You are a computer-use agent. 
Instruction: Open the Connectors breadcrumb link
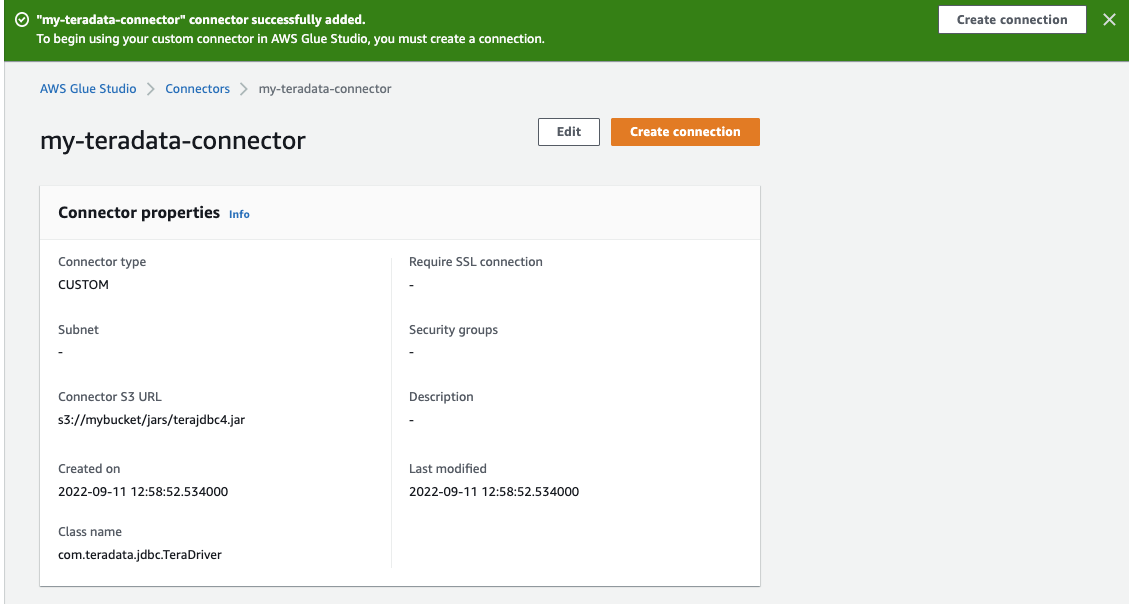point(197,89)
